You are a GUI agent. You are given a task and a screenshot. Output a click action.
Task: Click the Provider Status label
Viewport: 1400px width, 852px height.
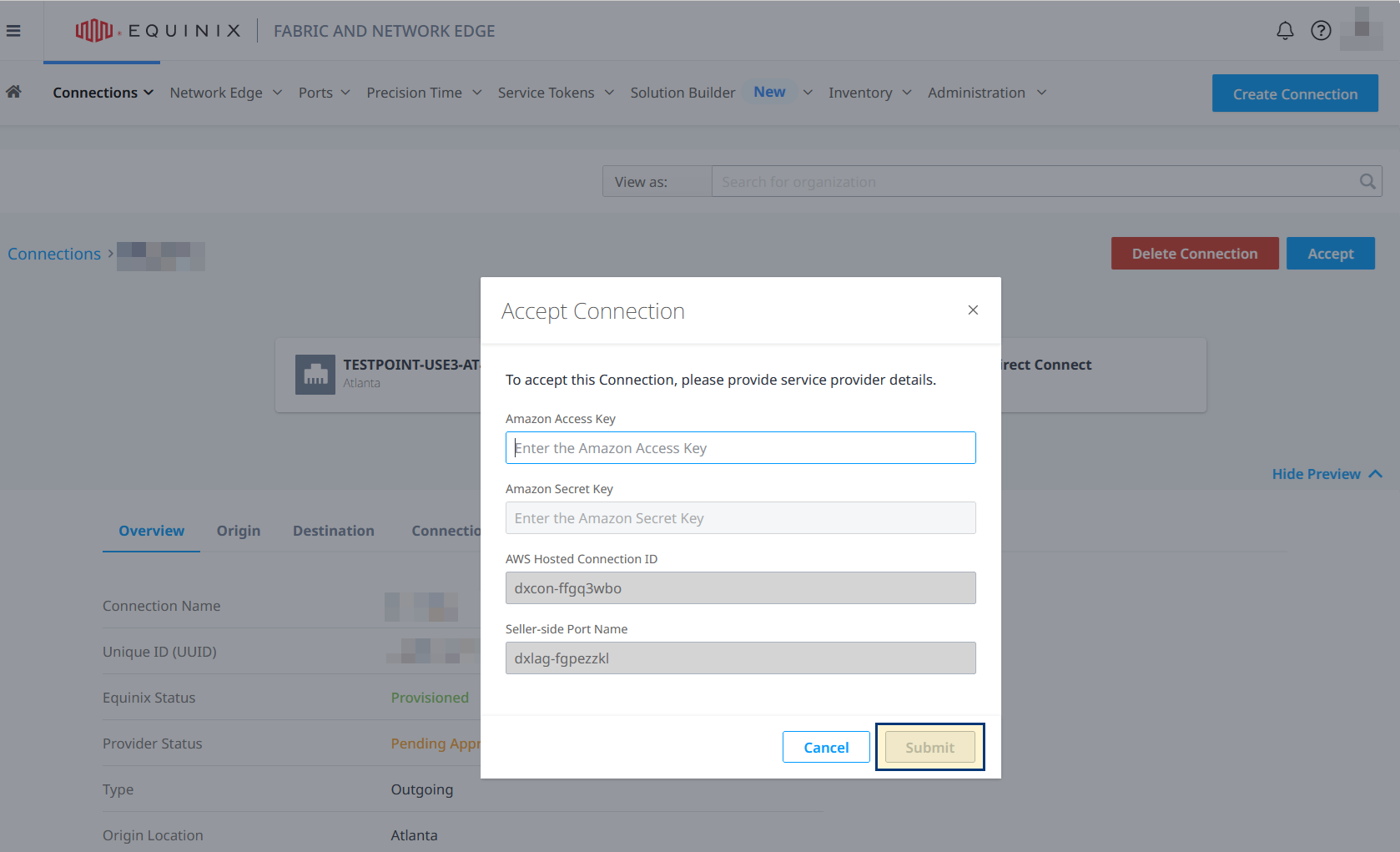click(x=152, y=744)
